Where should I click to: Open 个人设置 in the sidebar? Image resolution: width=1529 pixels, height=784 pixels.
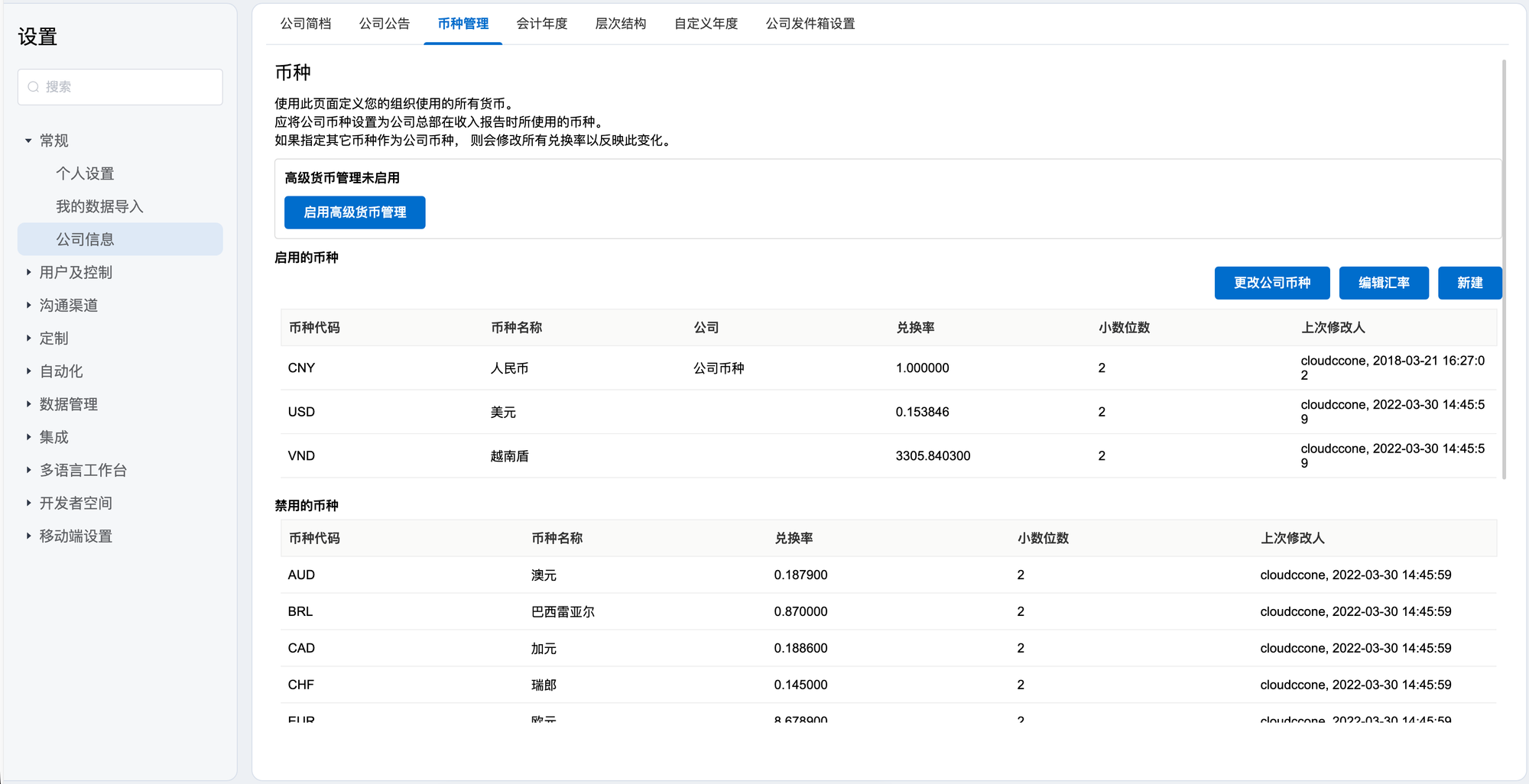tap(85, 173)
